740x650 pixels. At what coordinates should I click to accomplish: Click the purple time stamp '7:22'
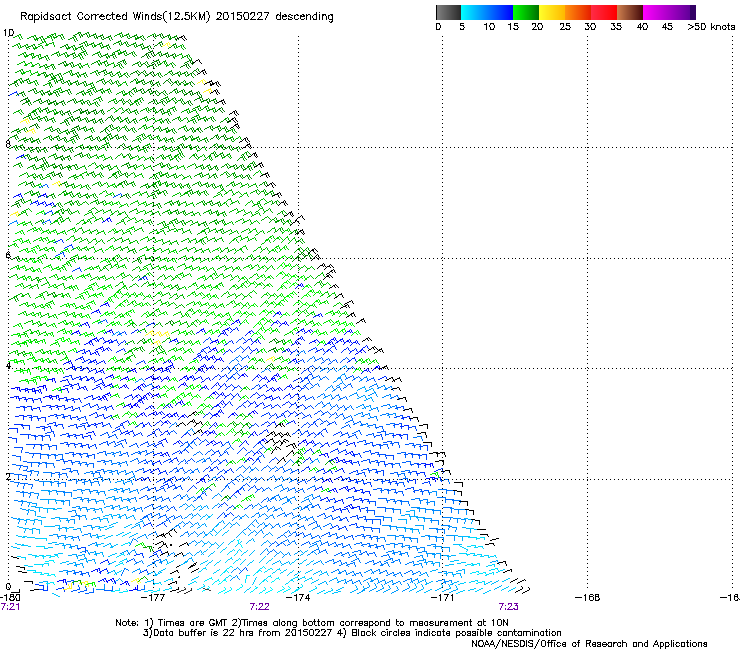260,607
